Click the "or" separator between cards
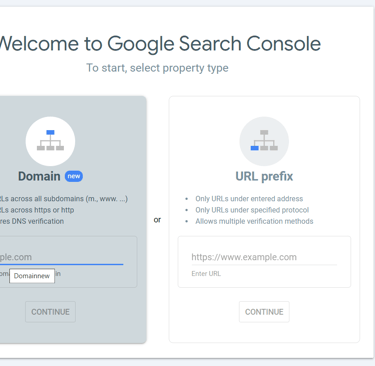The width and height of the screenshot is (375, 366). [x=157, y=220]
